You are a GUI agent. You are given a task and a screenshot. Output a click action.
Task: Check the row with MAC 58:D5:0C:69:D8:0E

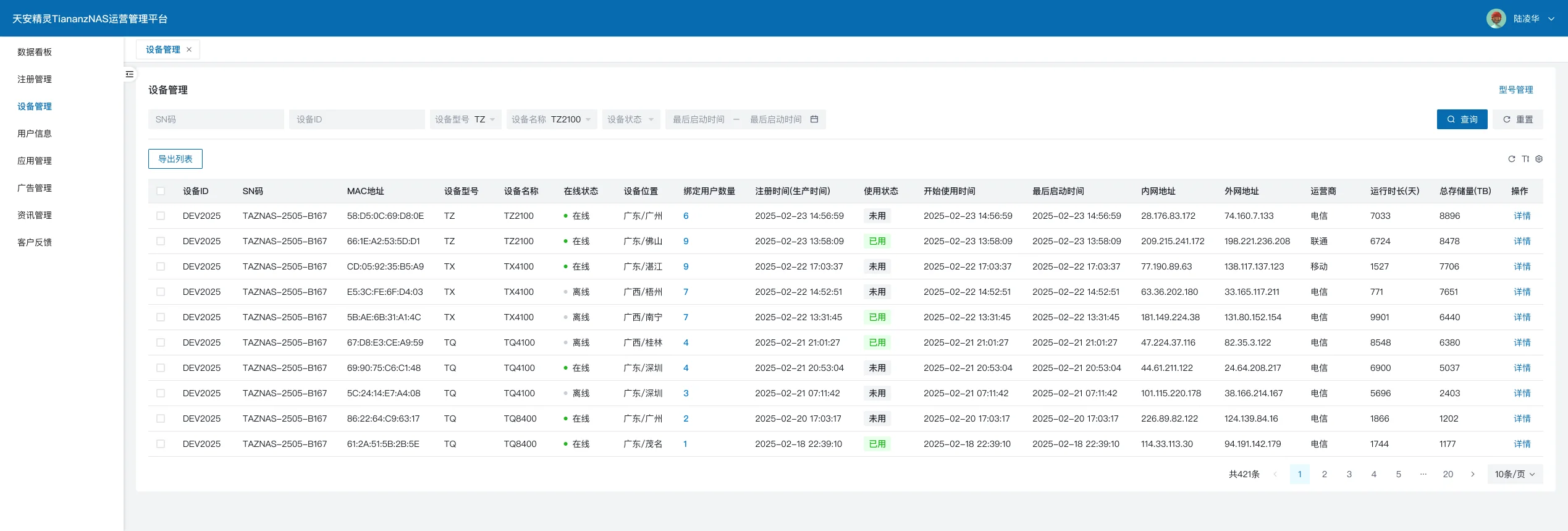coord(161,216)
